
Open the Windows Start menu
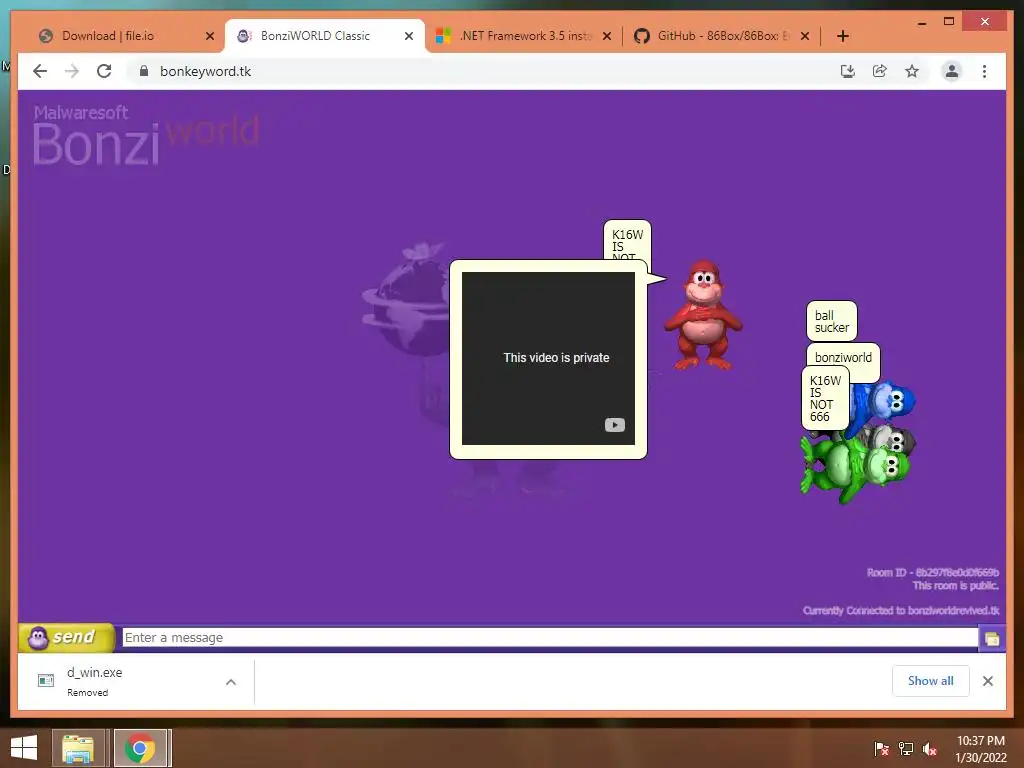24,748
